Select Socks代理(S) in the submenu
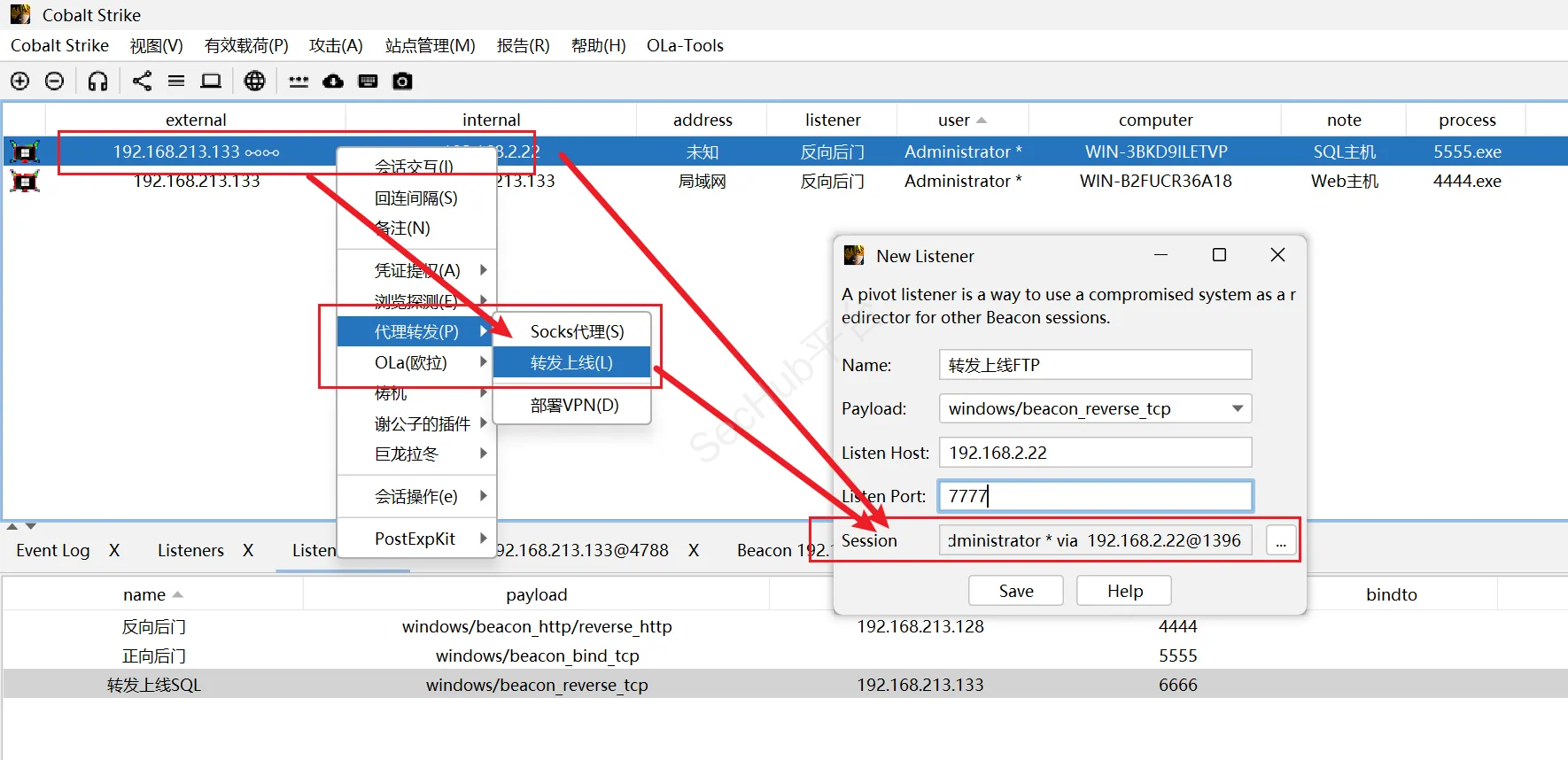 point(571,331)
